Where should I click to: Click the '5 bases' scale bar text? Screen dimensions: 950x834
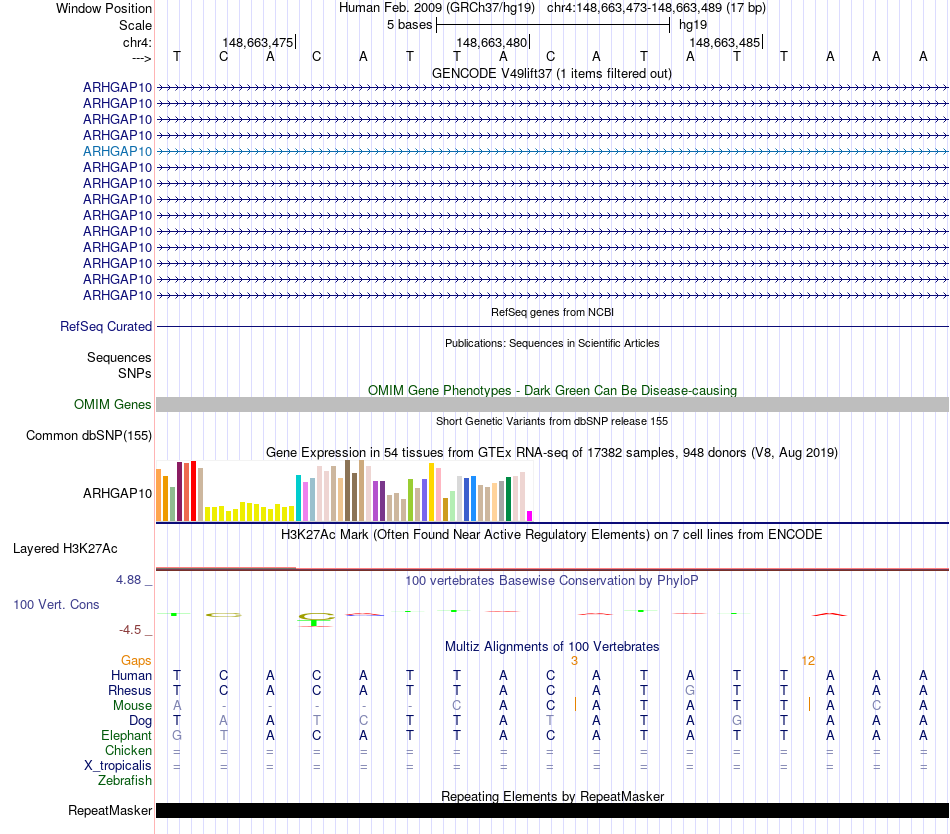tap(410, 25)
